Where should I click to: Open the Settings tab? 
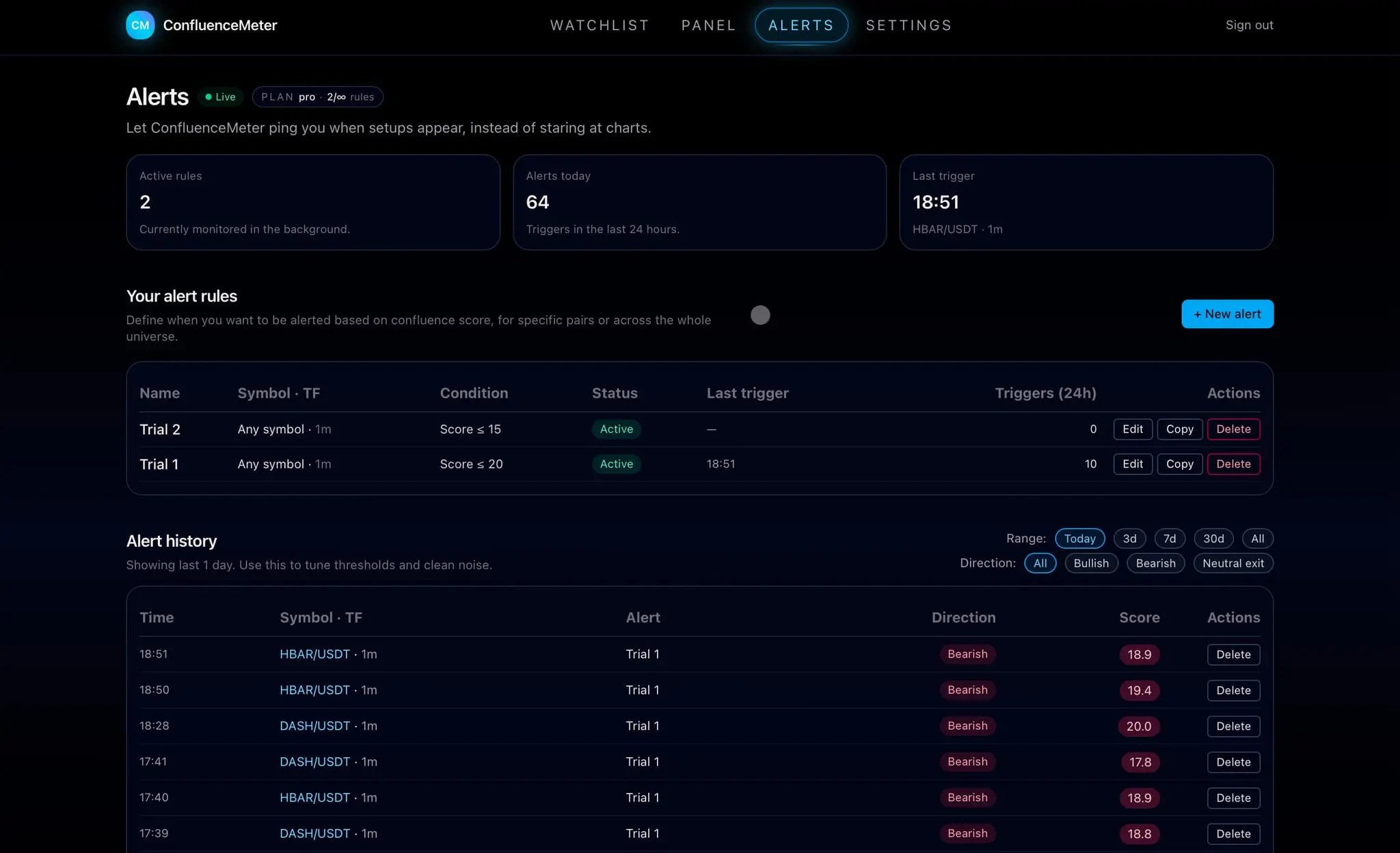click(x=908, y=25)
